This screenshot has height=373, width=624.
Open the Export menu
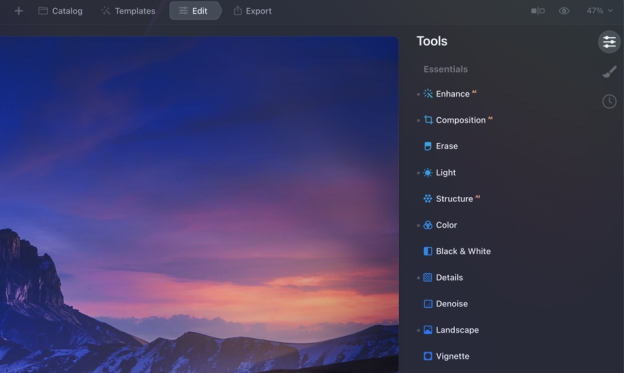(x=253, y=11)
